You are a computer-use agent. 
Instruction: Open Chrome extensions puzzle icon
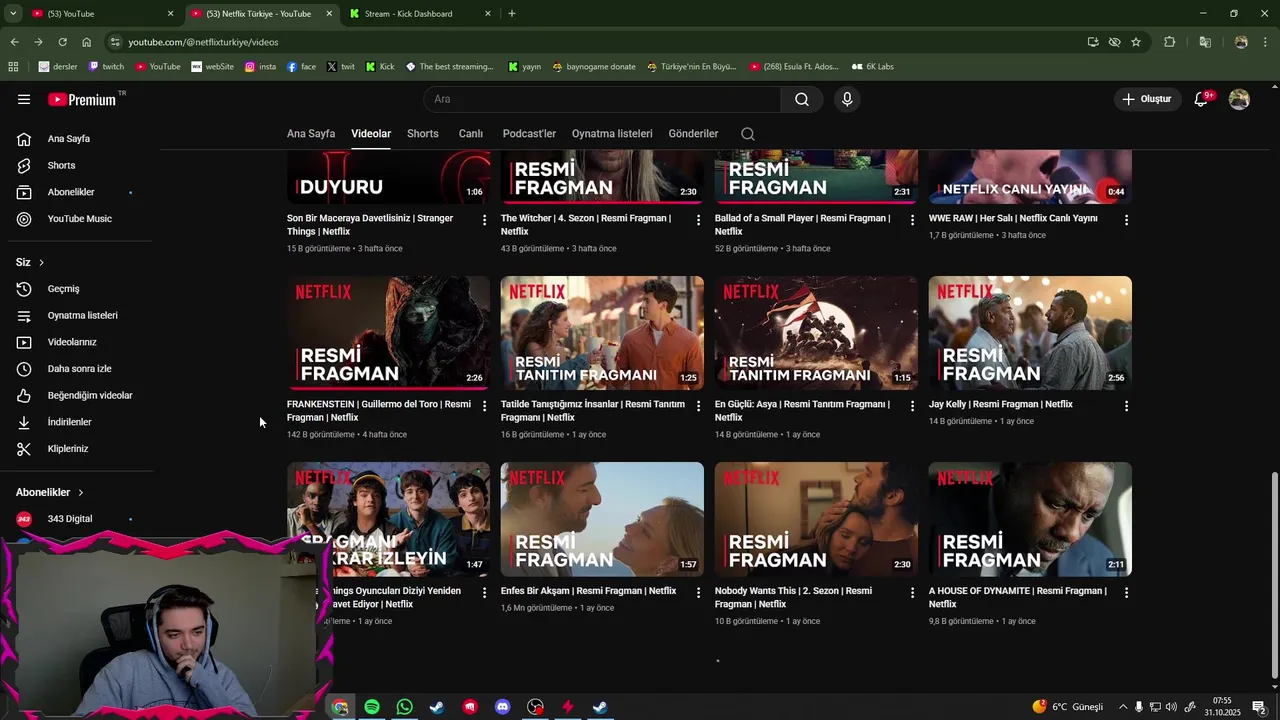pos(1169,42)
